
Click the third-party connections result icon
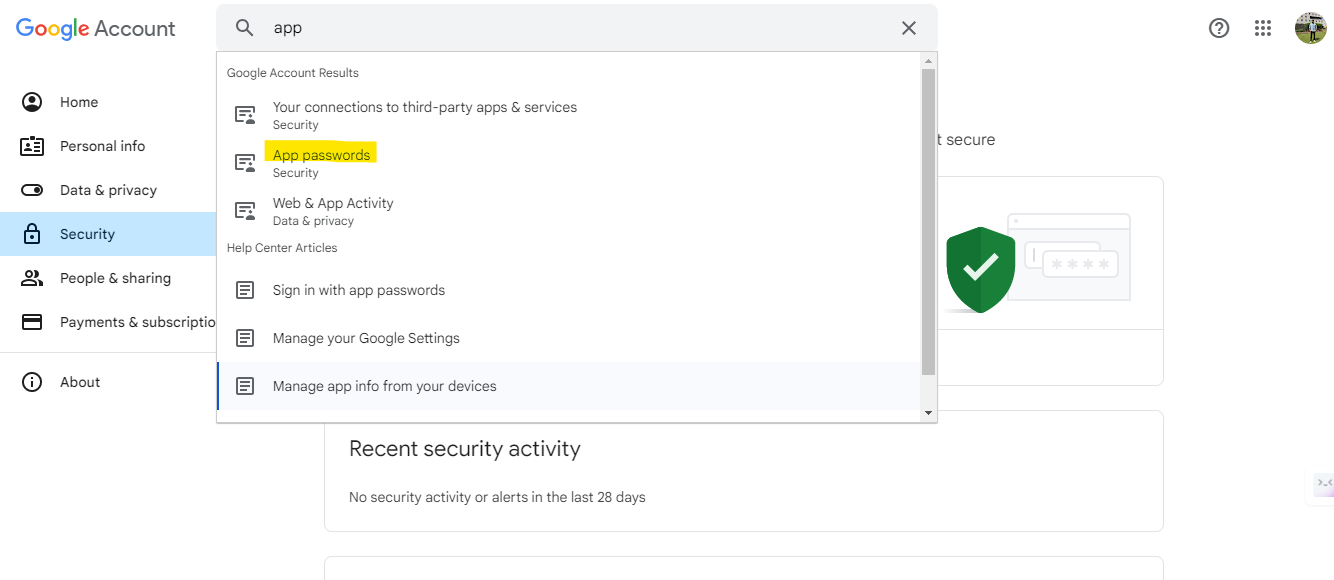click(x=245, y=115)
